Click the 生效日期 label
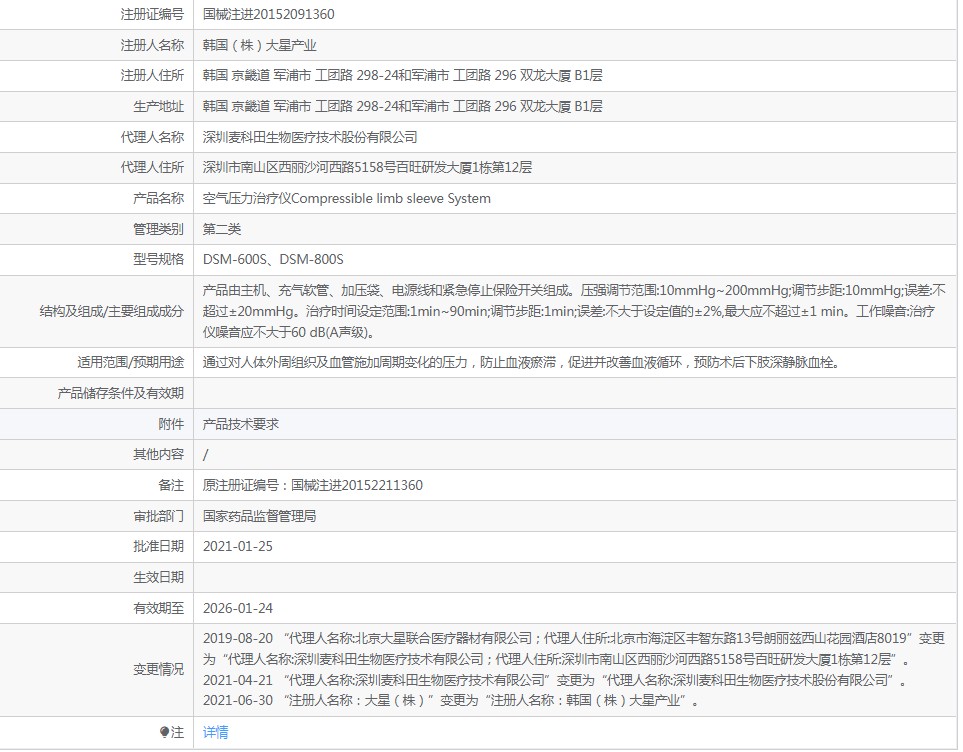 point(158,577)
